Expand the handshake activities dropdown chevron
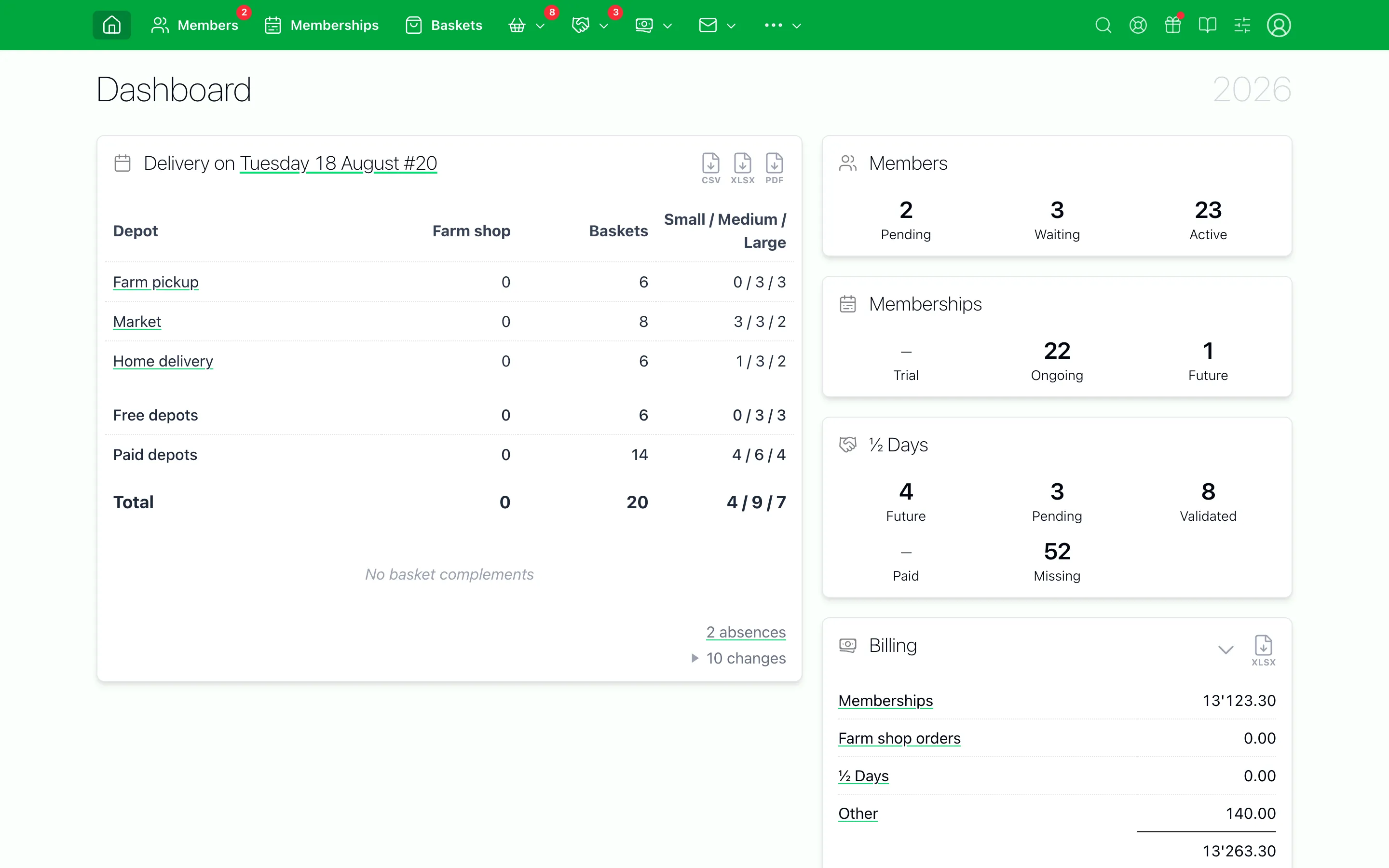Viewport: 1389px width, 868px height. pos(603,26)
